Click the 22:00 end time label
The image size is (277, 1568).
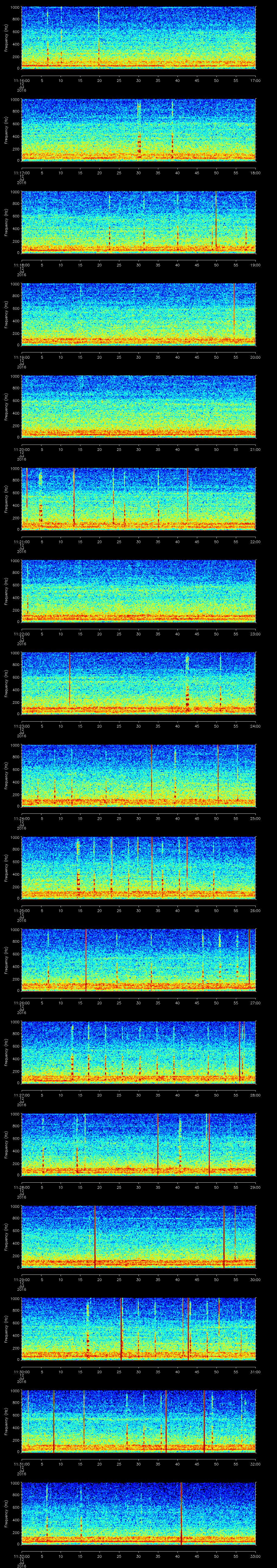(x=255, y=542)
